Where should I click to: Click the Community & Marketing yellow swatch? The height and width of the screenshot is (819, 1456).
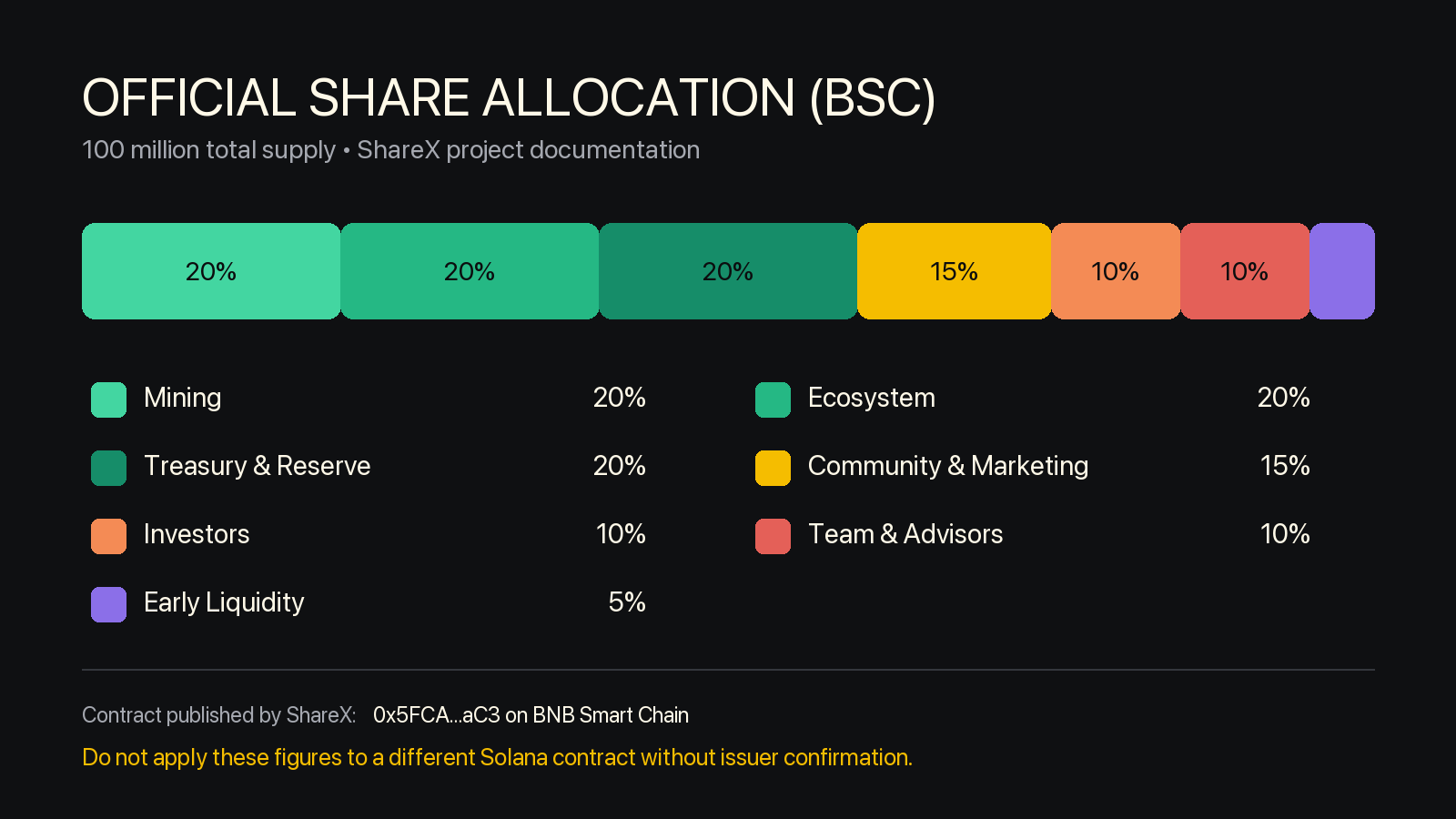tap(773, 468)
